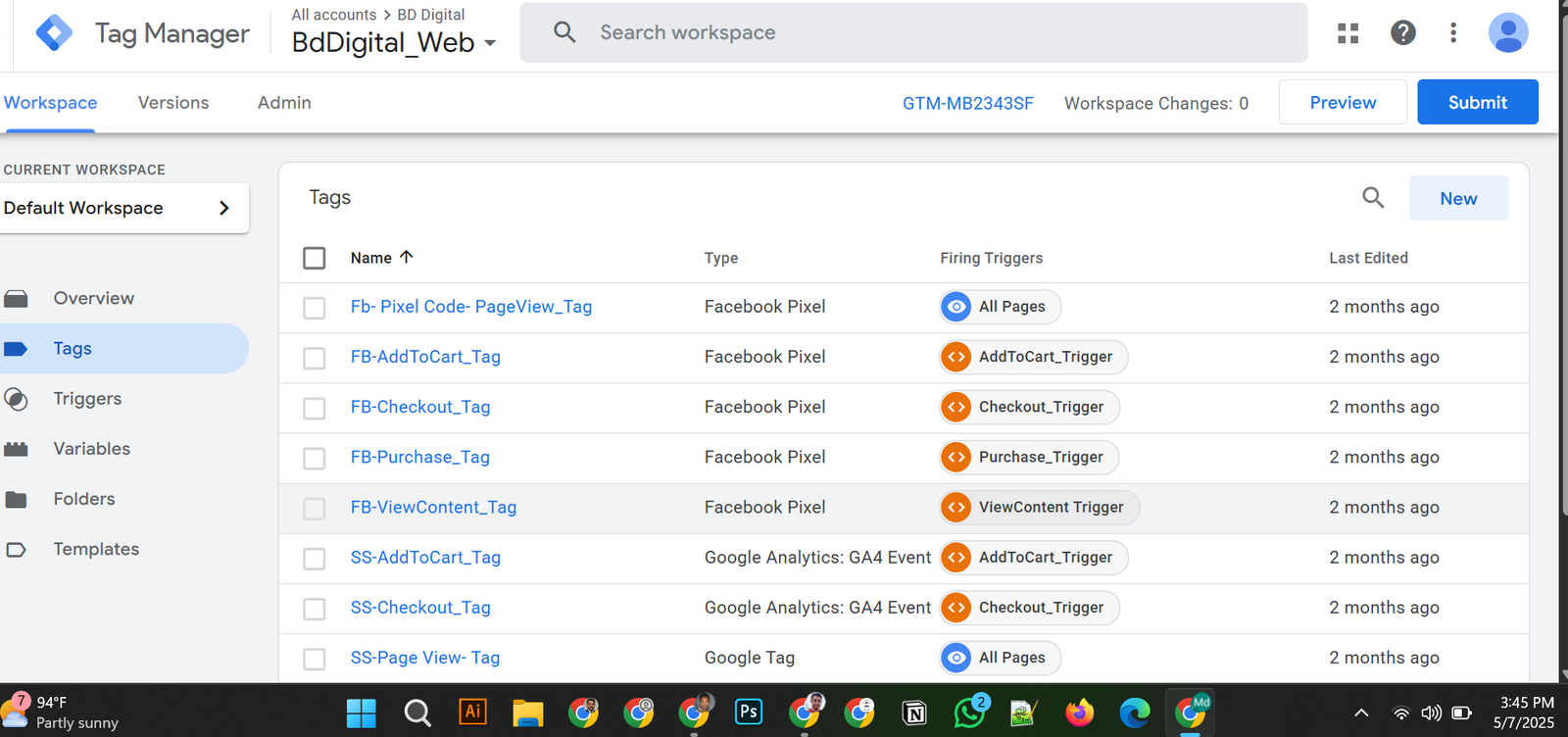Sort tags by the Name column arrow
The image size is (1568, 737).
click(407, 257)
